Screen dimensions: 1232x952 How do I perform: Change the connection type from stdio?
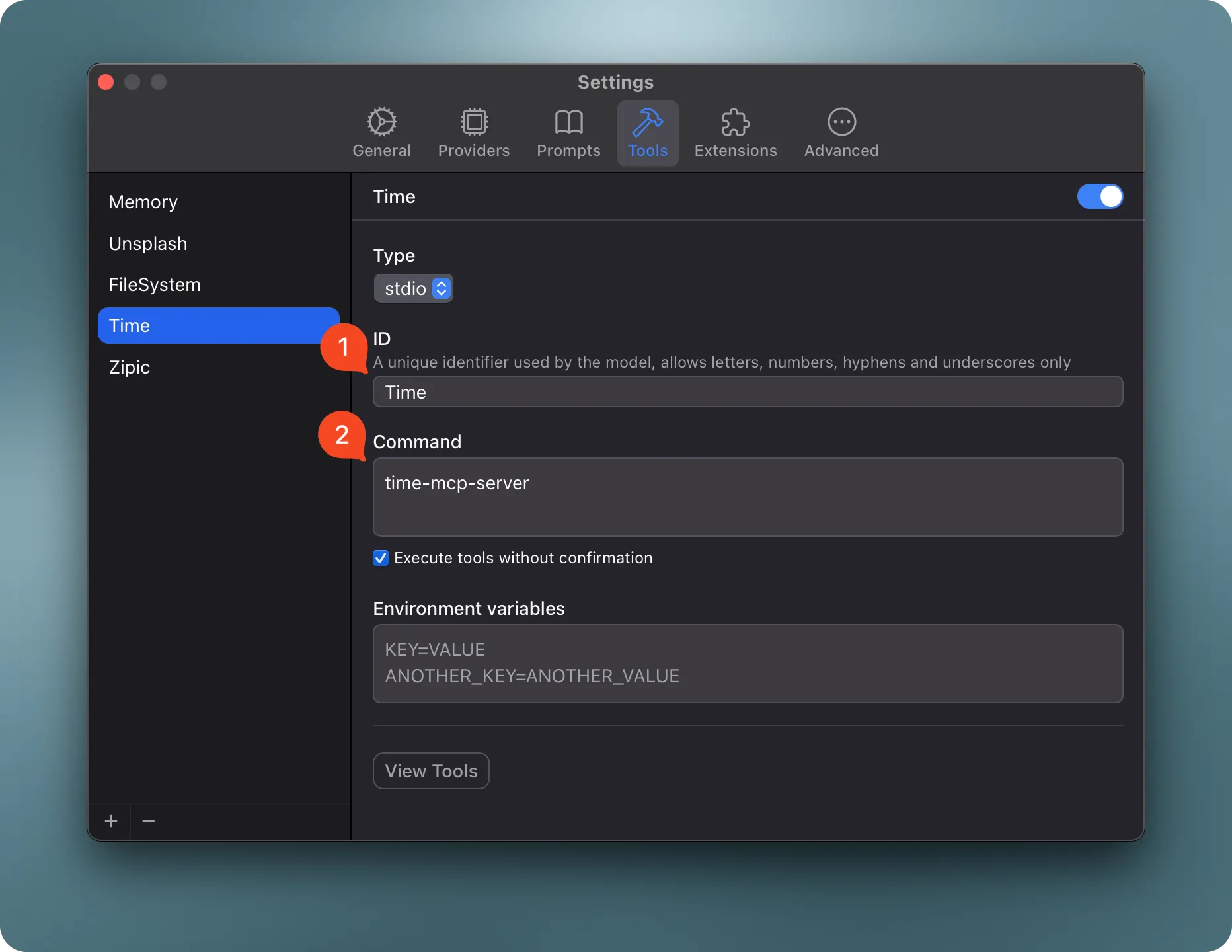coord(413,288)
